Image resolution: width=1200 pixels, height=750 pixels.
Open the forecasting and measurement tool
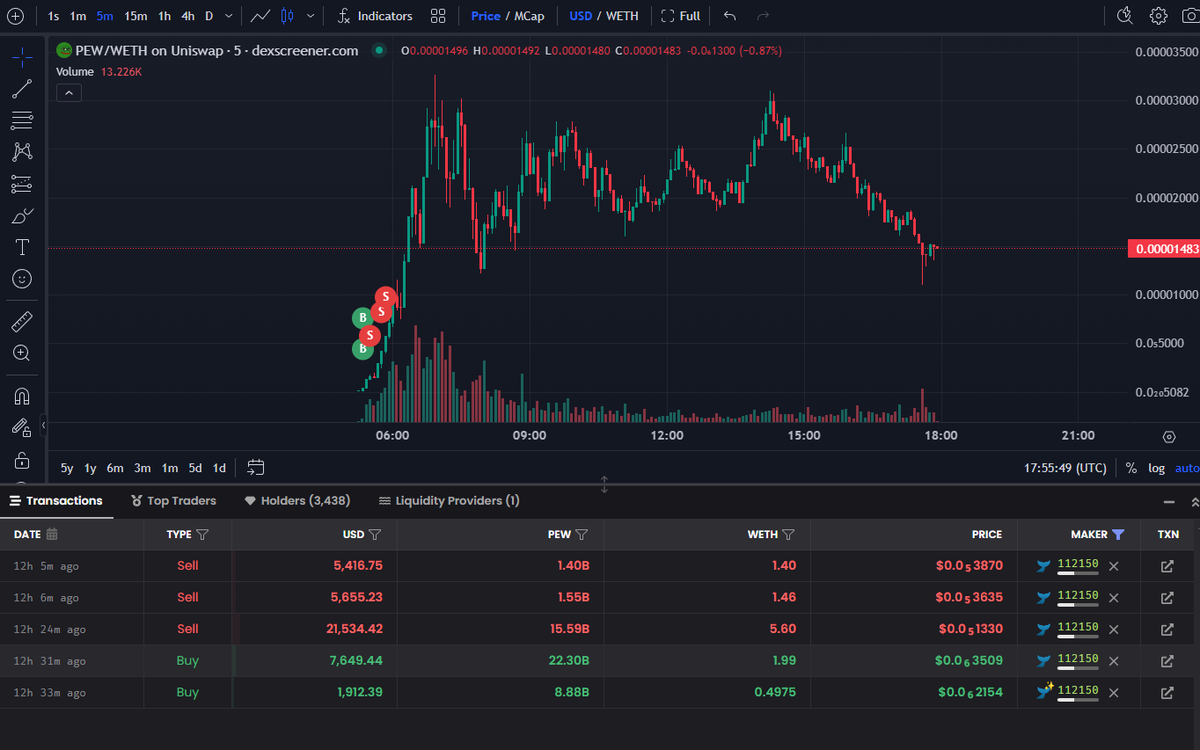[x=21, y=184]
